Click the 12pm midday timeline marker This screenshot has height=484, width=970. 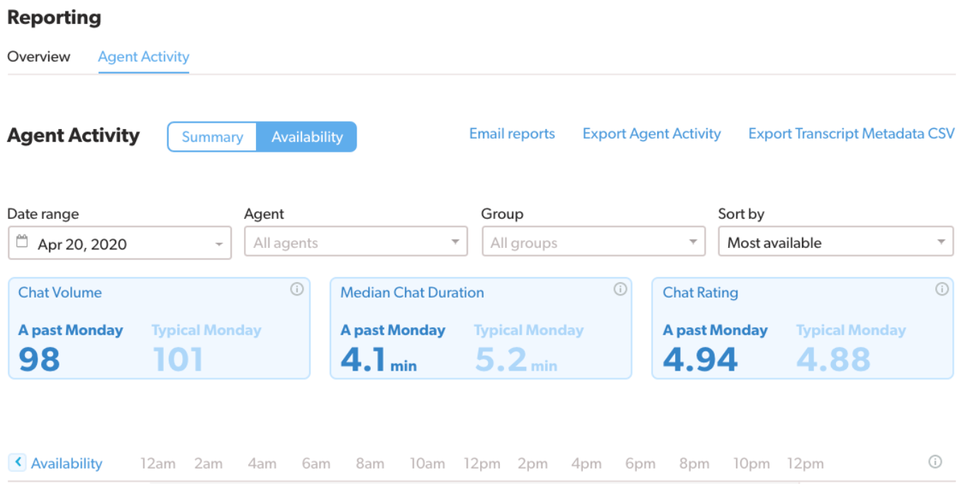pos(482,463)
